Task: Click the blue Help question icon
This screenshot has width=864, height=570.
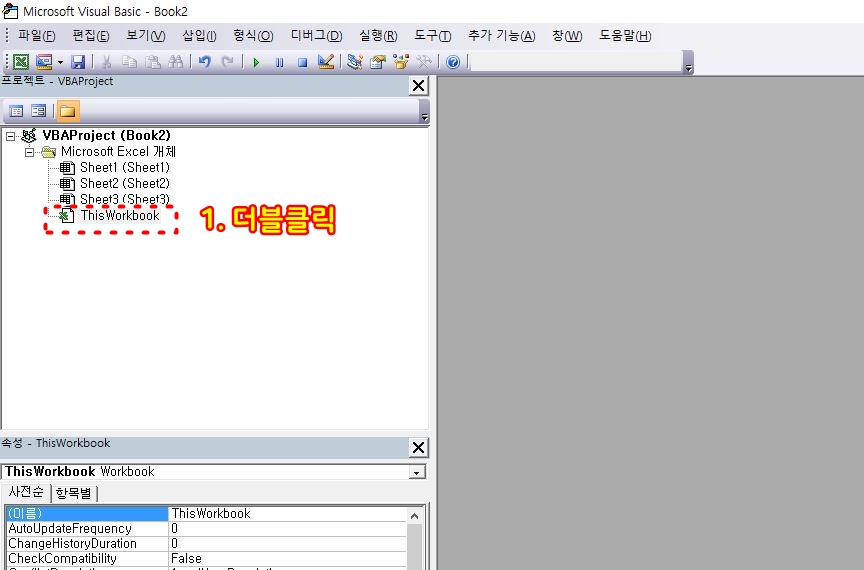Action: [x=453, y=62]
